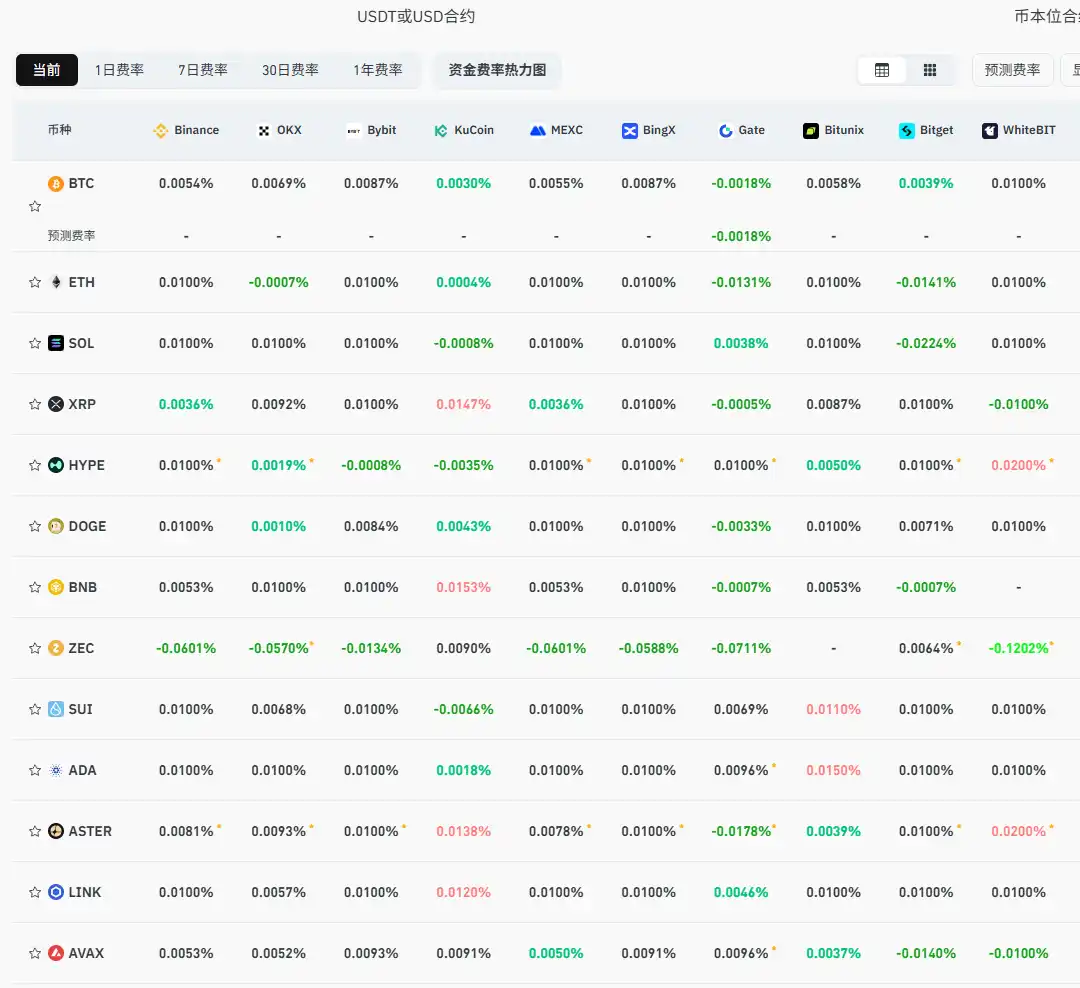Select the 1年费率 filter
1080x988 pixels.
376,70
